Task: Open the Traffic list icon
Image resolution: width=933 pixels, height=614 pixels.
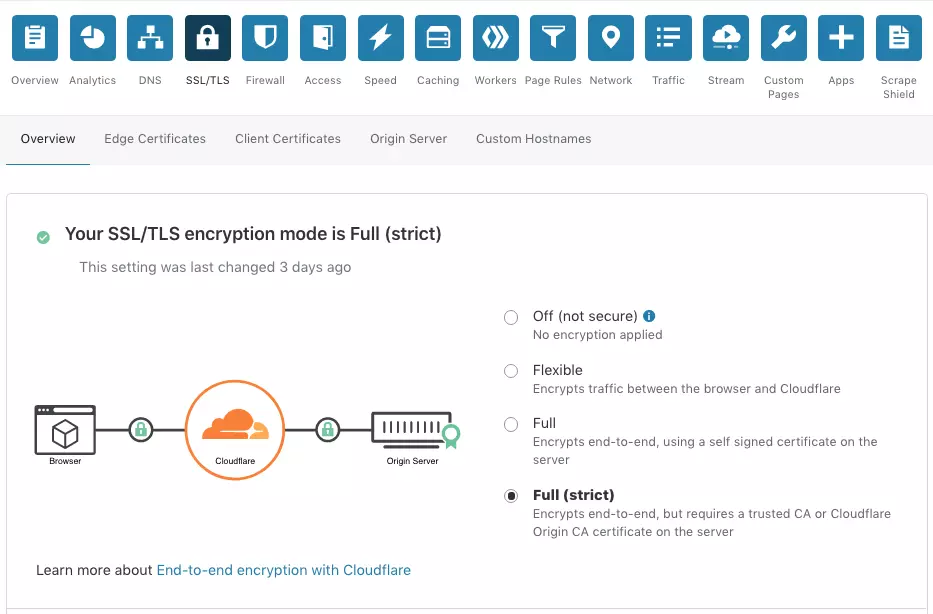Action: (668, 38)
